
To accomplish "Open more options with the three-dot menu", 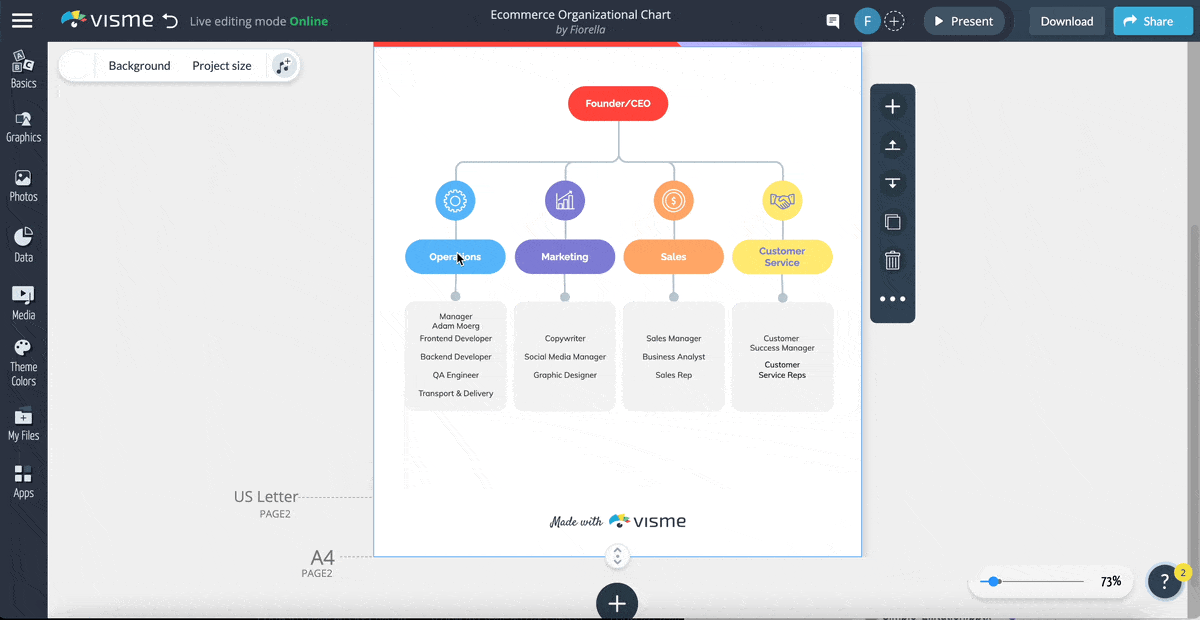I will tap(892, 298).
